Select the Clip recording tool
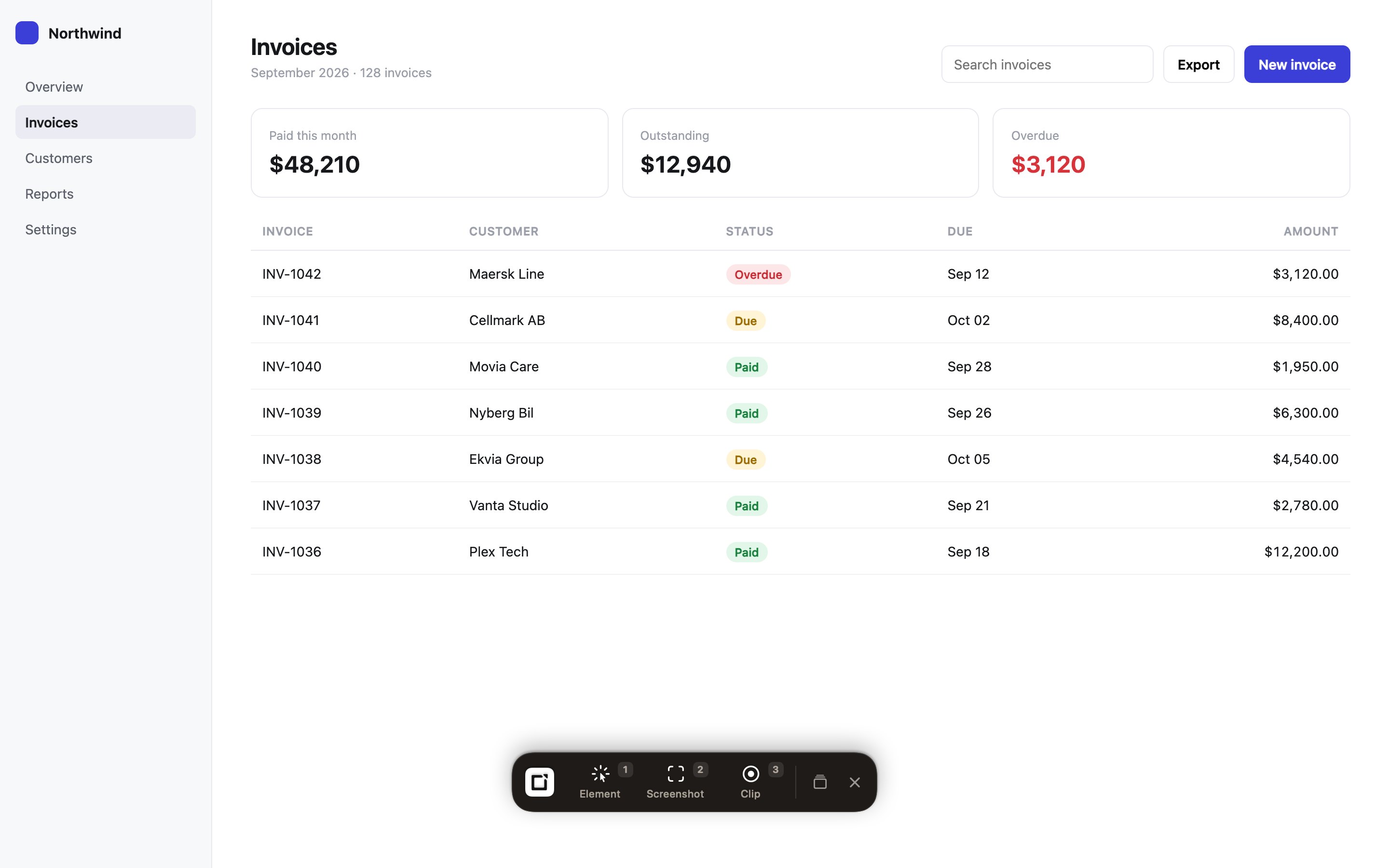Image resolution: width=1389 pixels, height=868 pixels. pyautogui.click(x=751, y=782)
